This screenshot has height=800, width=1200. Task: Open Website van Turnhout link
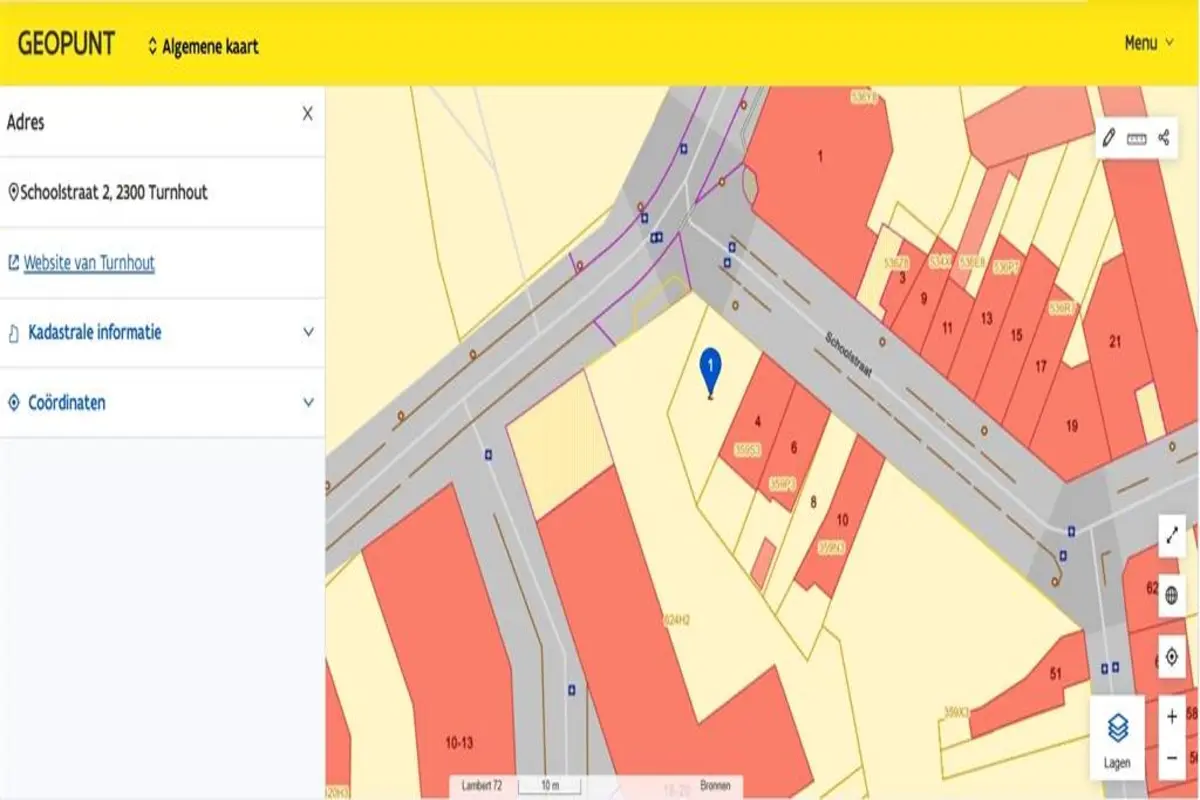point(89,263)
